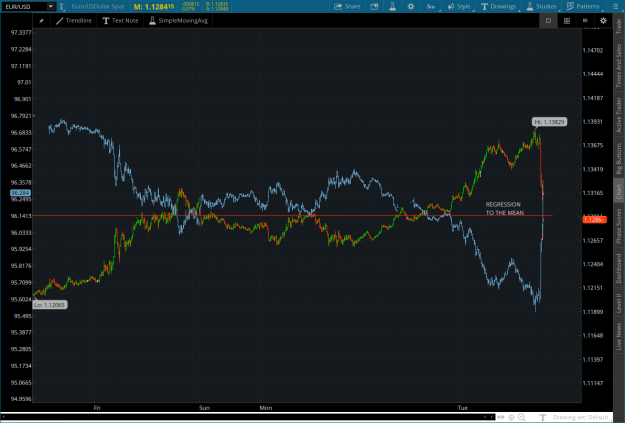625x423 pixels.
Task: Click the Share button
Action: click(347, 6)
